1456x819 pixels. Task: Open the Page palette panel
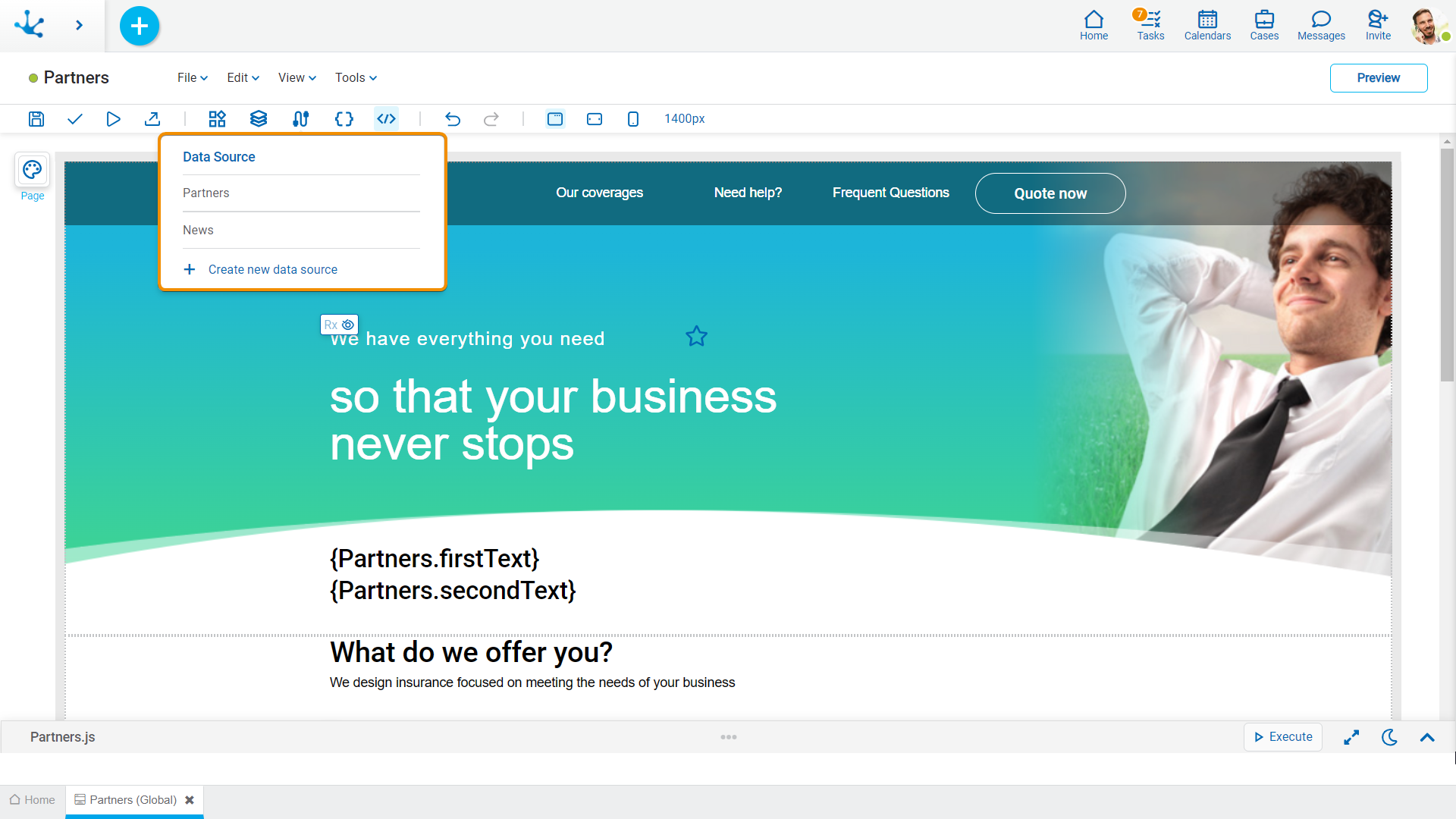32,177
